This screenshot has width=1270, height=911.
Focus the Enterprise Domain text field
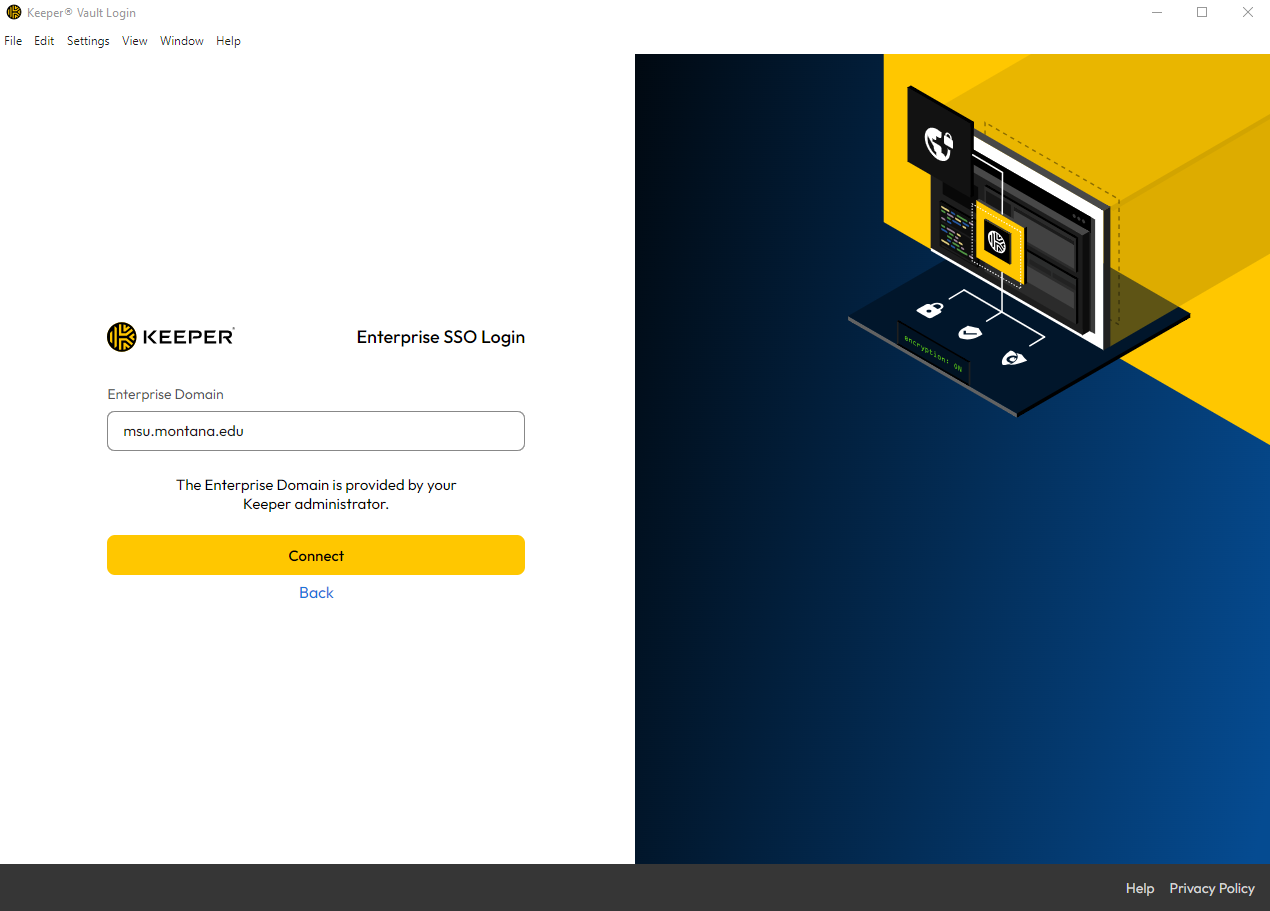coord(316,431)
